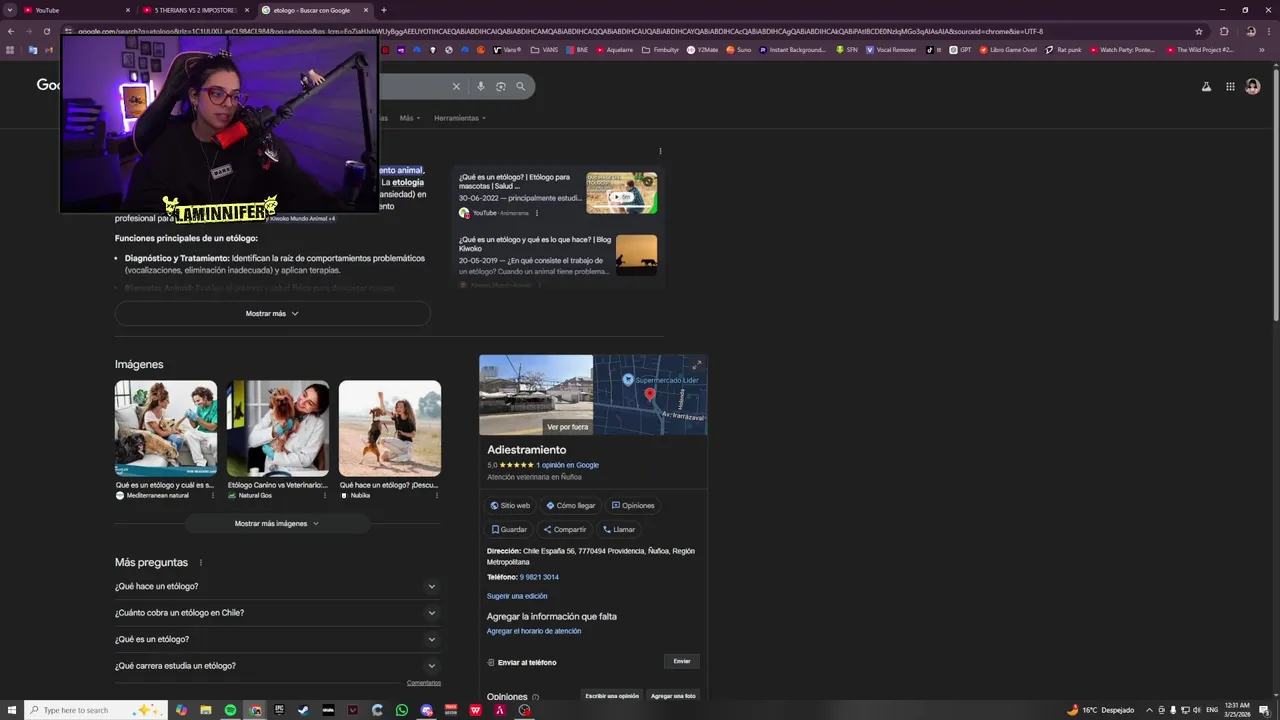Open the overview sources three-dot menu
The width and height of the screenshot is (1280, 720).
click(x=660, y=151)
